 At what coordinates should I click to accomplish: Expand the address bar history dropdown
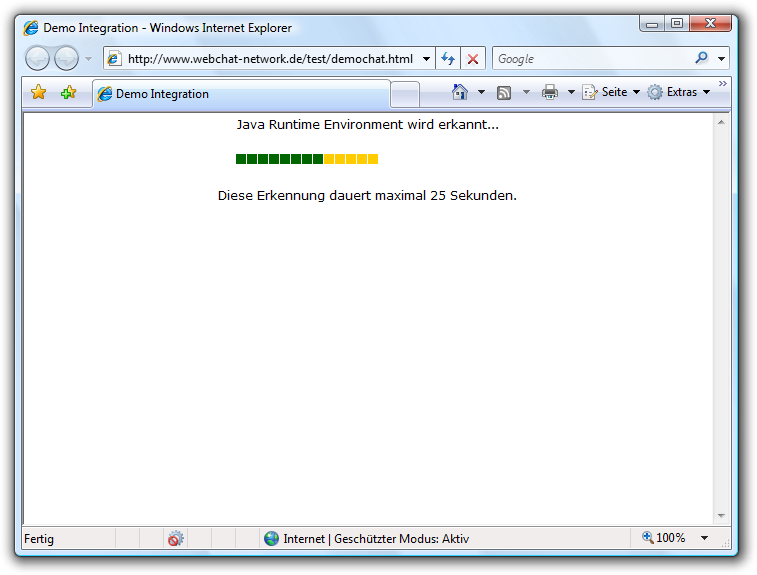pos(426,59)
